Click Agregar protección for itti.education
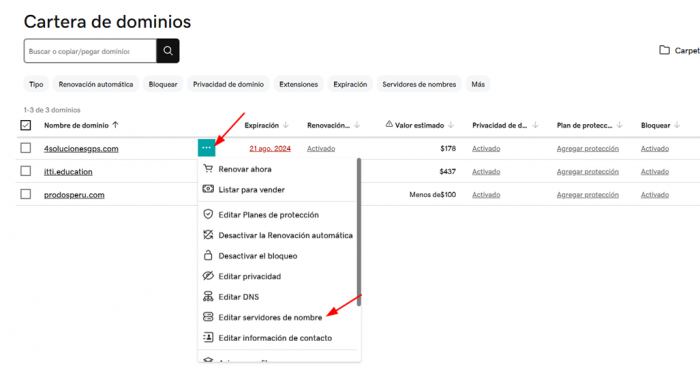 (x=588, y=172)
